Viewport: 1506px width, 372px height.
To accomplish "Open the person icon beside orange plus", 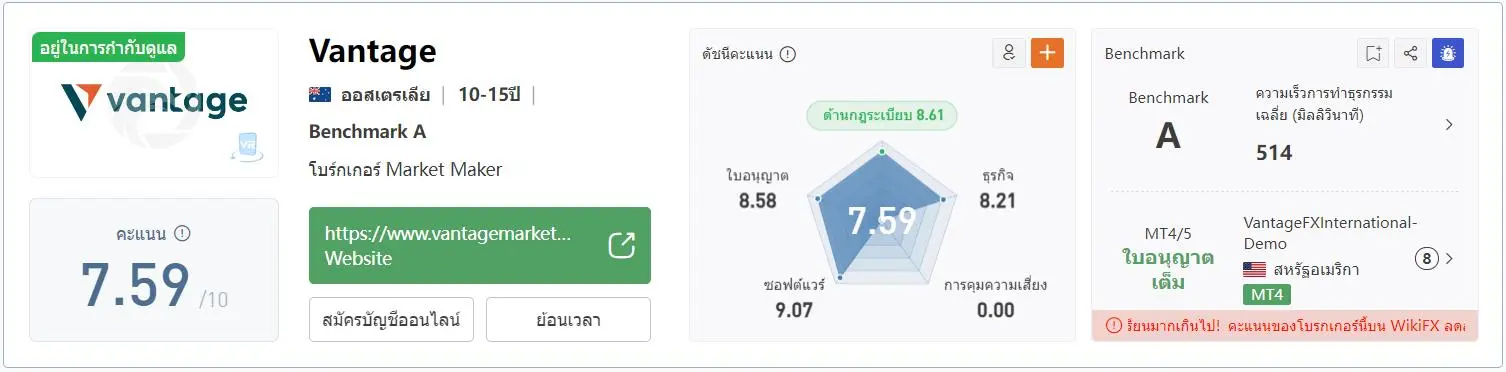I will pyautogui.click(x=1009, y=53).
